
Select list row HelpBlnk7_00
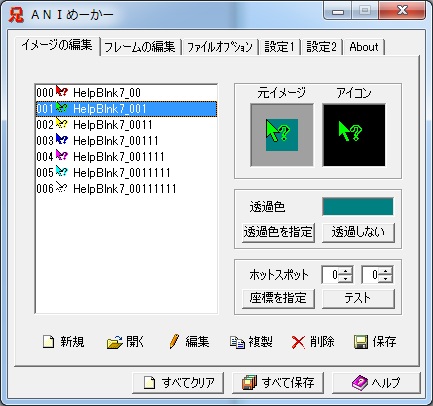(126, 92)
